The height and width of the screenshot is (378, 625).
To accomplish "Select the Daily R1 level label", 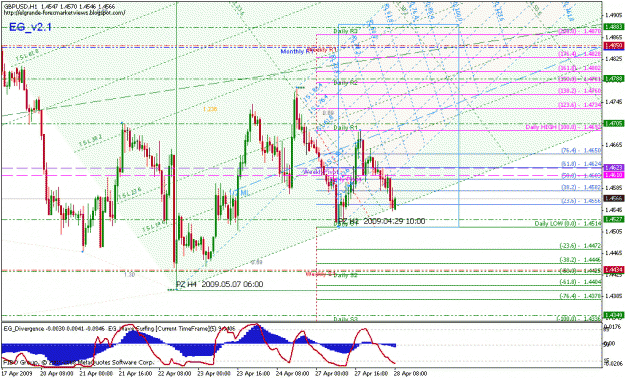I will click(345, 128).
